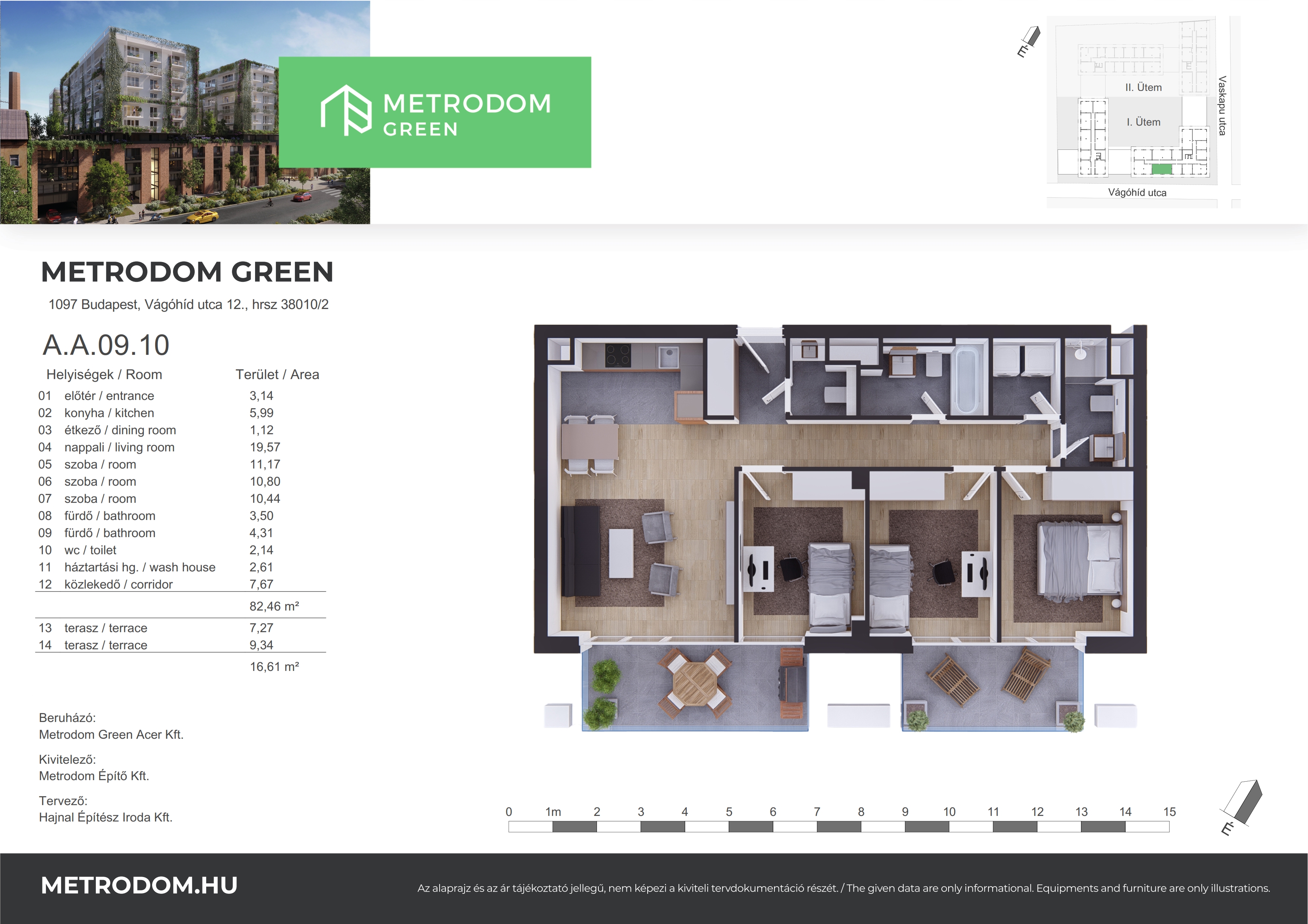Click the desk in middle bedroom
The image size is (1308, 924).
pyautogui.click(x=977, y=574)
